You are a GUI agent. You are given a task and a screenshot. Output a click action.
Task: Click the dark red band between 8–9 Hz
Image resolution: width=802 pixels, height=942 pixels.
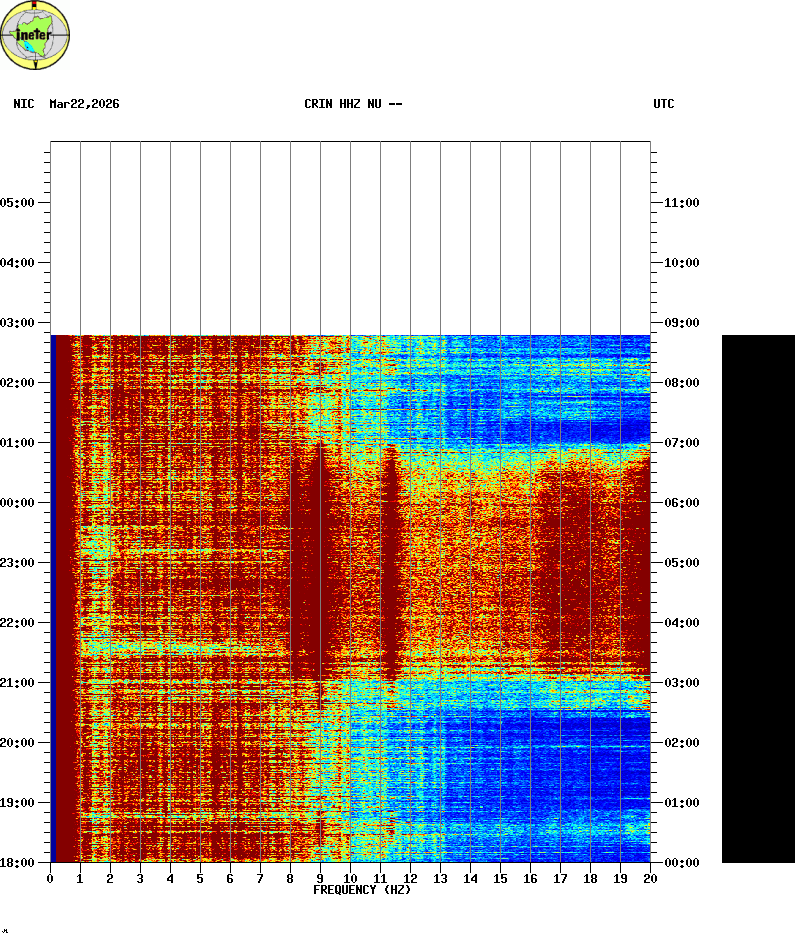[x=306, y=570]
